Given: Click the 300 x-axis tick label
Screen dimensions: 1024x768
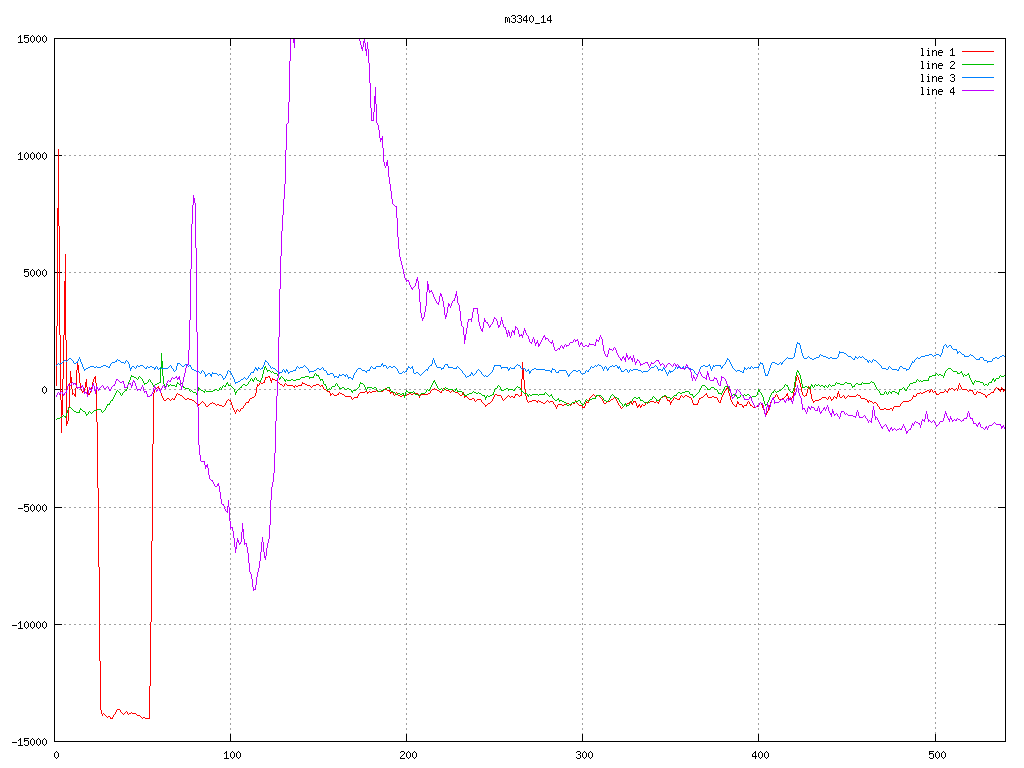Looking at the screenshot, I should point(583,755).
